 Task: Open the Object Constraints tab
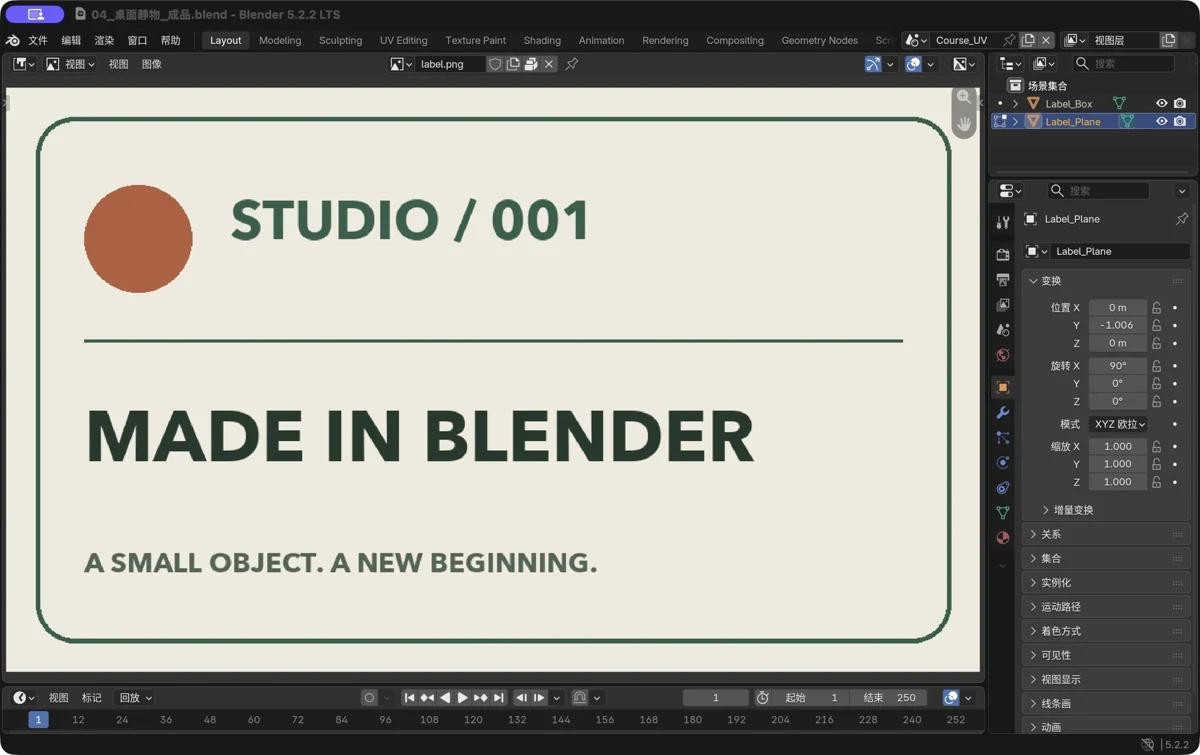coord(1003,487)
